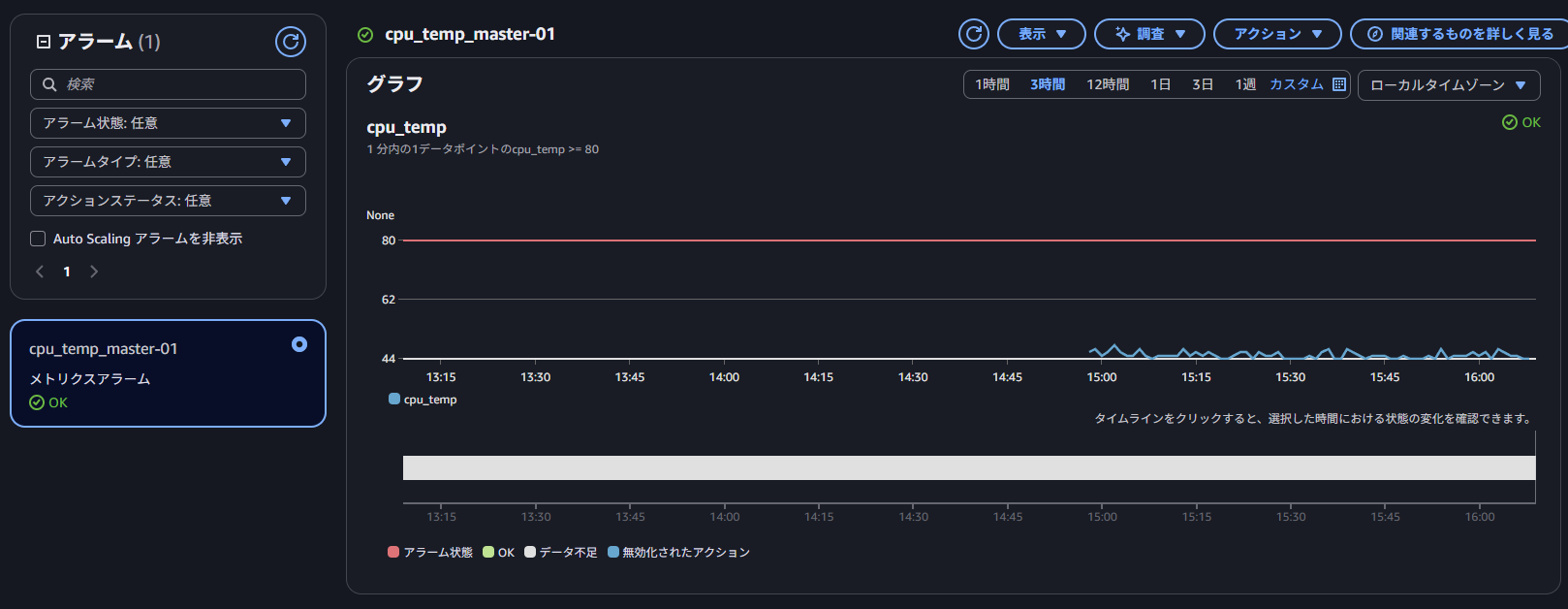Click 関連するものを詳しく見る button

pos(1461,34)
